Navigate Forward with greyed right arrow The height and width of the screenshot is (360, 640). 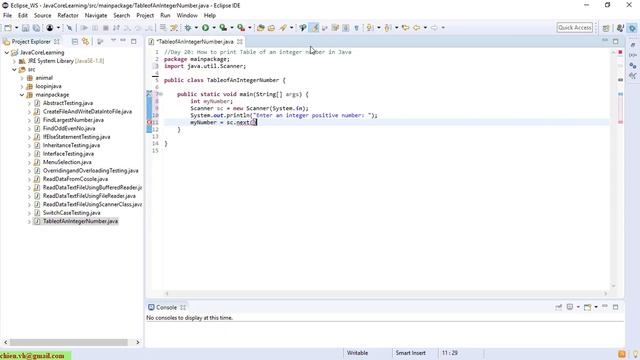point(434,28)
